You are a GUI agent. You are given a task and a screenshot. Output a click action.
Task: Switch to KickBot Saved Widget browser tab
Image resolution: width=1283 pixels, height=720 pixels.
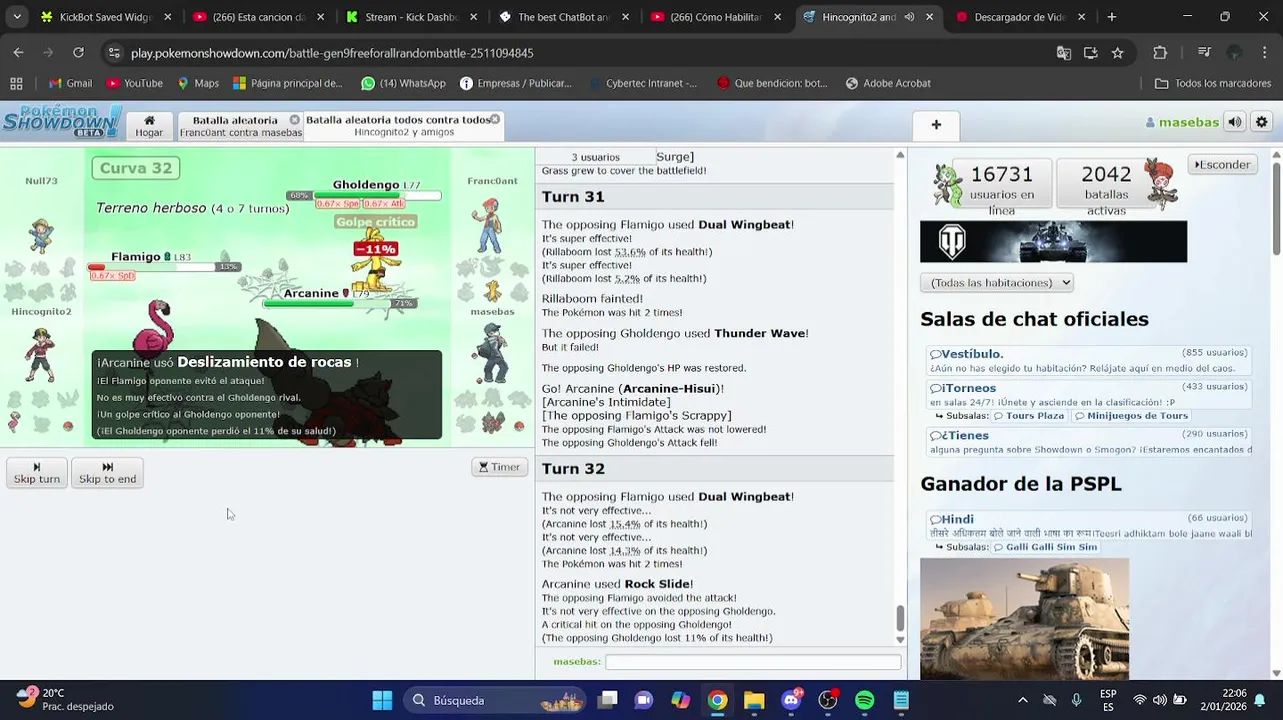106,17
